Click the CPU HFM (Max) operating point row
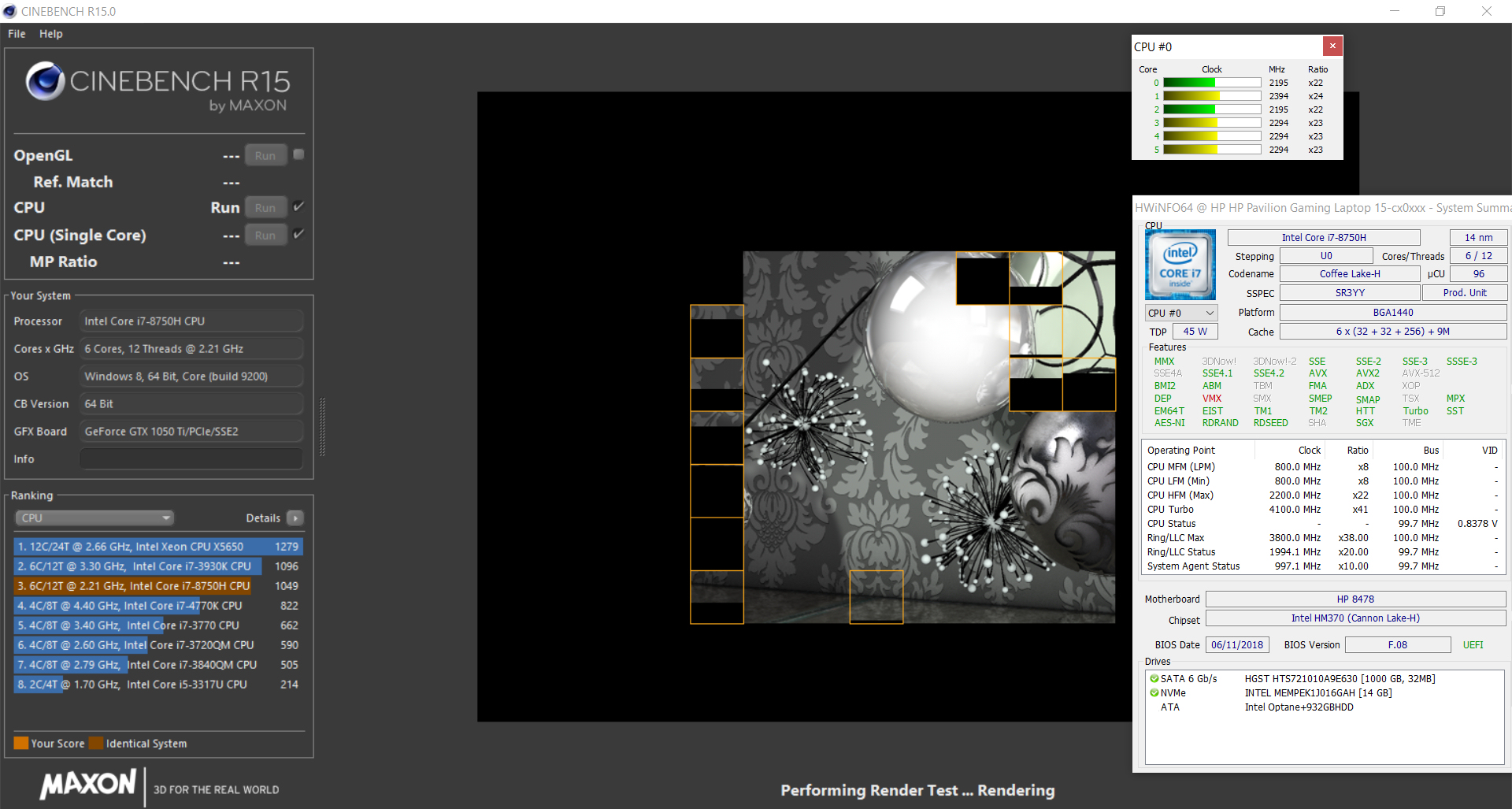This screenshot has width=1512, height=809. click(1323, 495)
